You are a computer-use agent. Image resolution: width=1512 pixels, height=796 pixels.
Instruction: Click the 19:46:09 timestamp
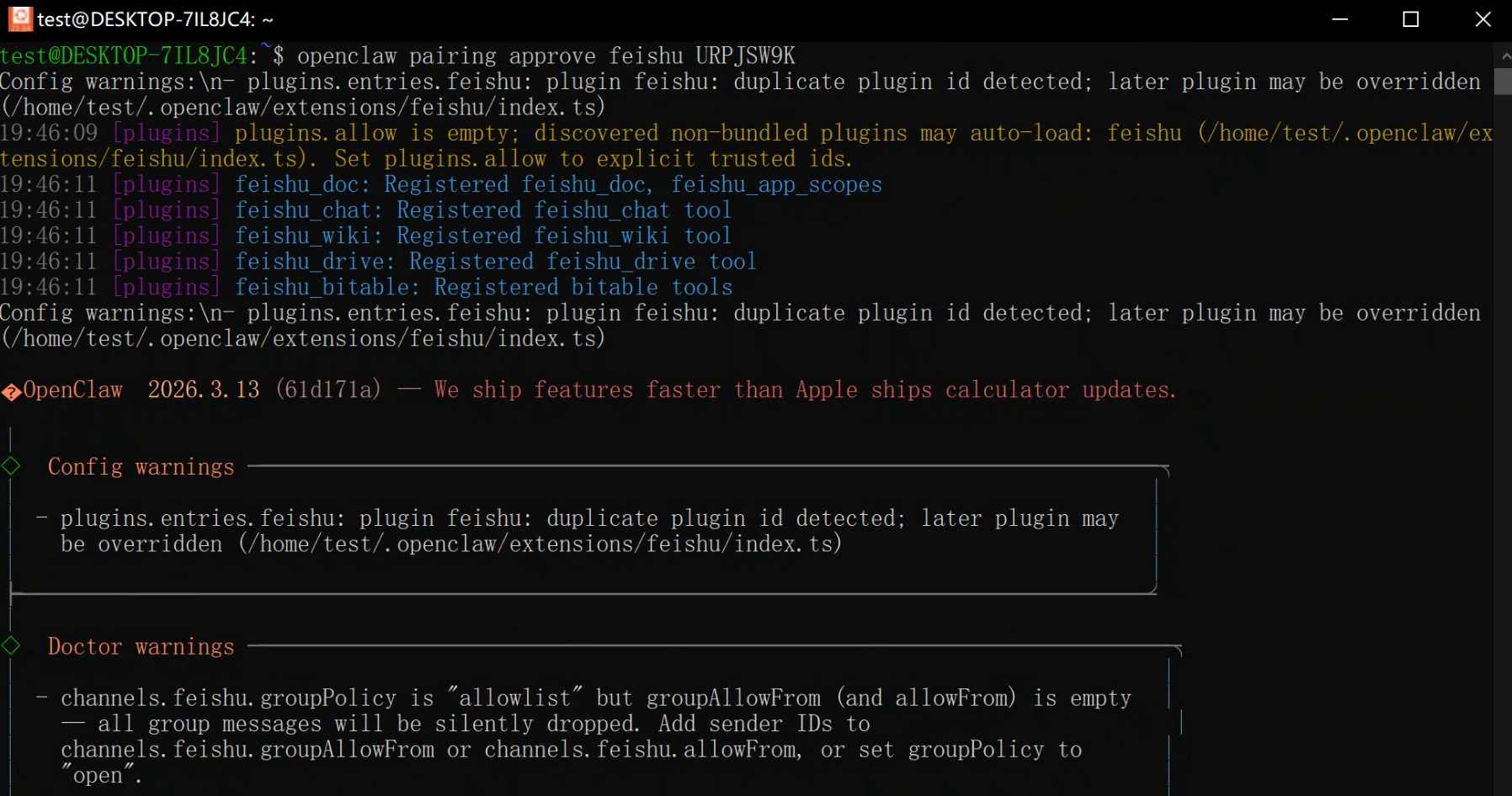(x=49, y=134)
